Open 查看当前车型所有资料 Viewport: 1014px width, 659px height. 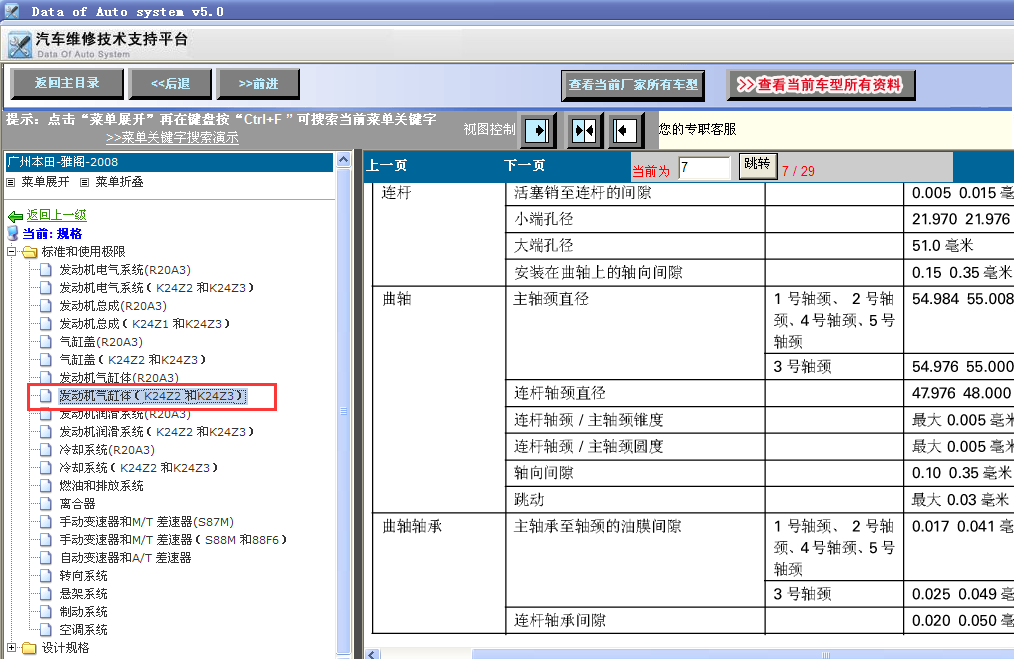point(821,85)
